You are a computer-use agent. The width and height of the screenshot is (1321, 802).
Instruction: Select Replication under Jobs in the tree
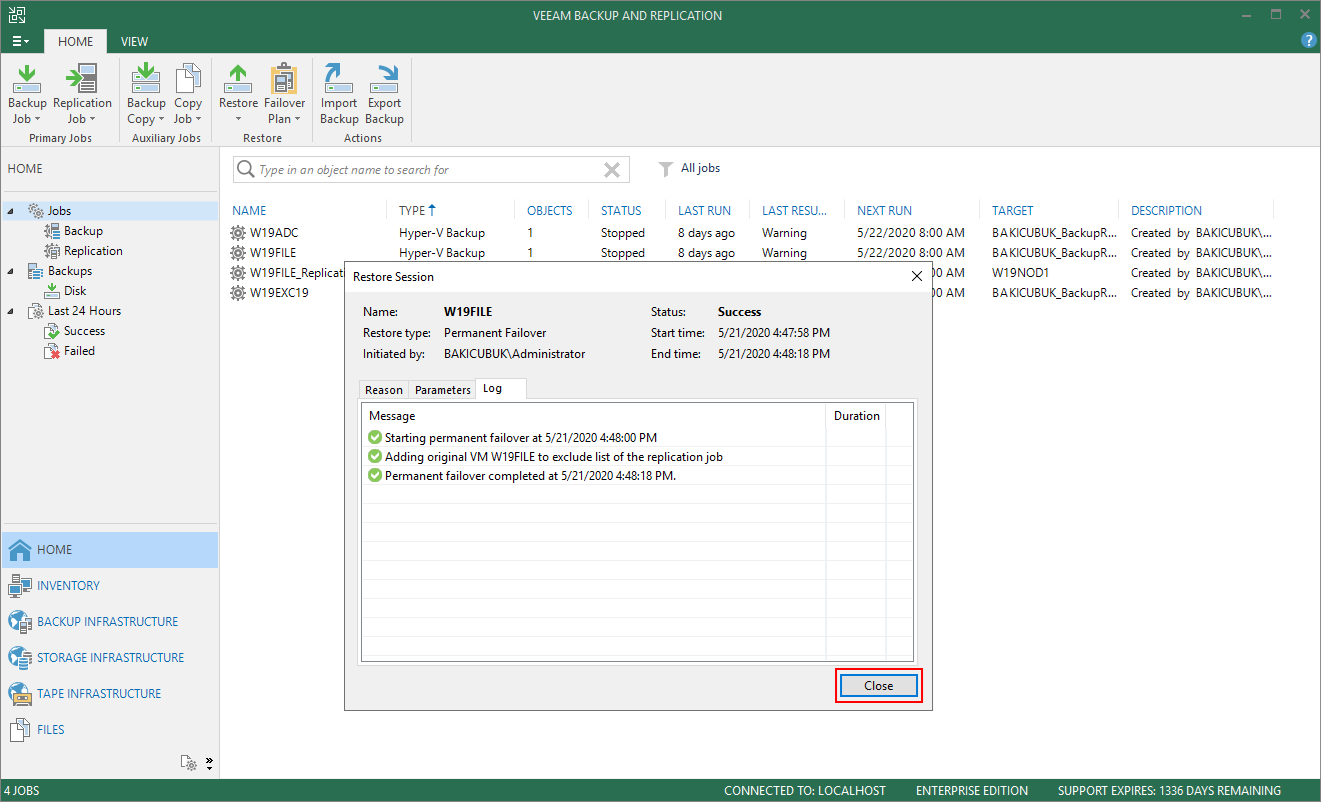[93, 251]
